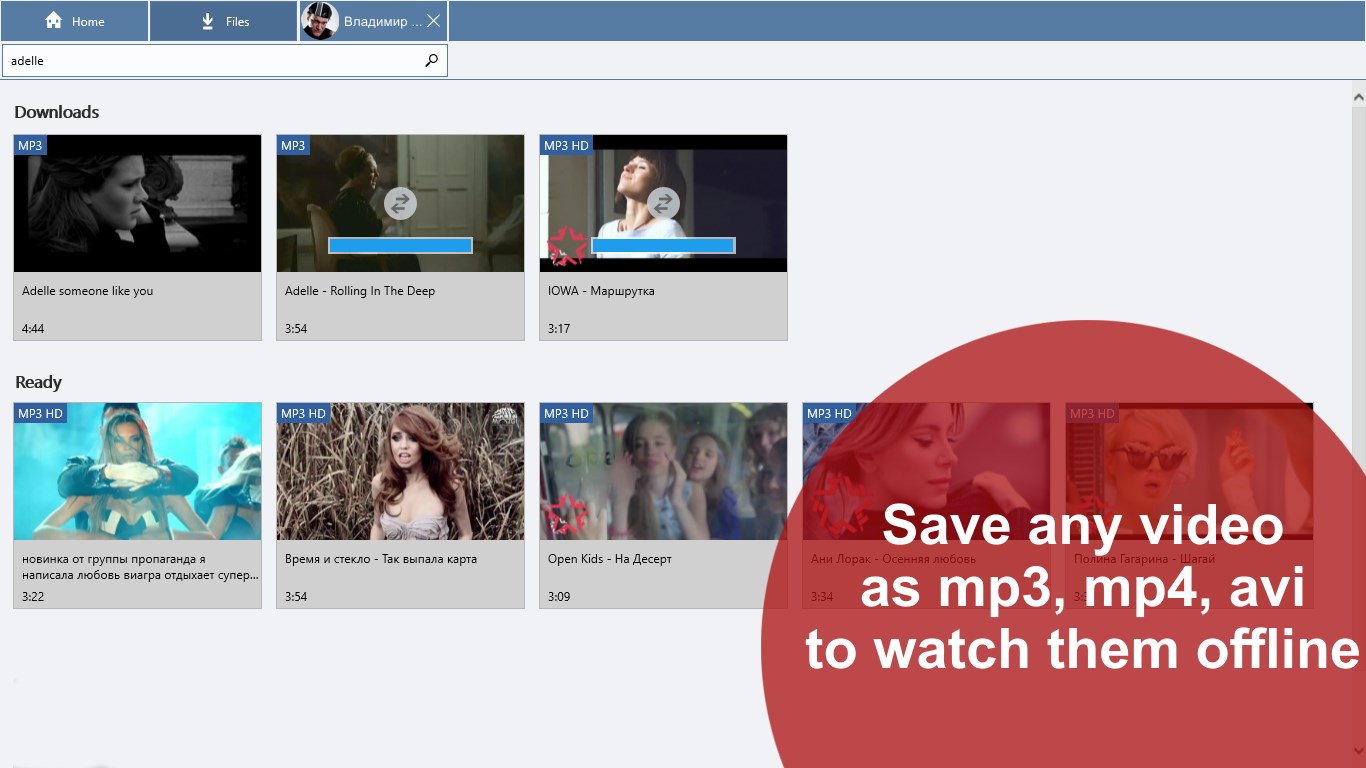Screen dimensions: 1366x768
Task: Click title 'Open Kids - На Десерт'
Action: [x=610, y=559]
